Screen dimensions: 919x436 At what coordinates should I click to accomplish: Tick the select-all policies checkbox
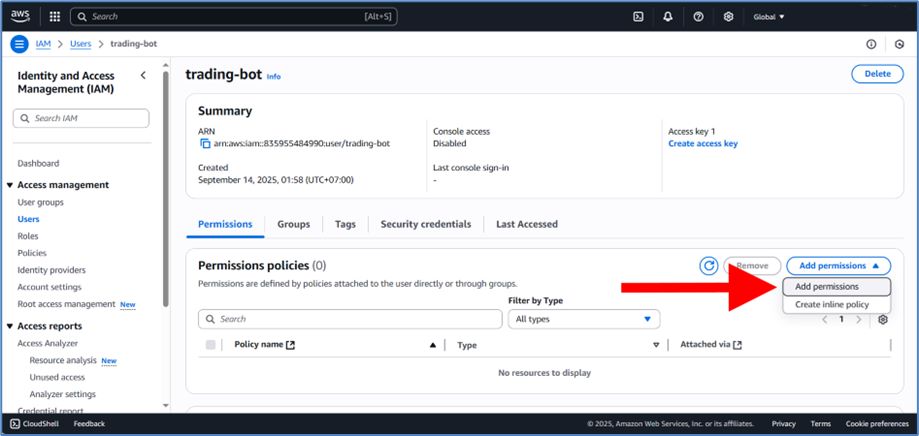(210, 345)
